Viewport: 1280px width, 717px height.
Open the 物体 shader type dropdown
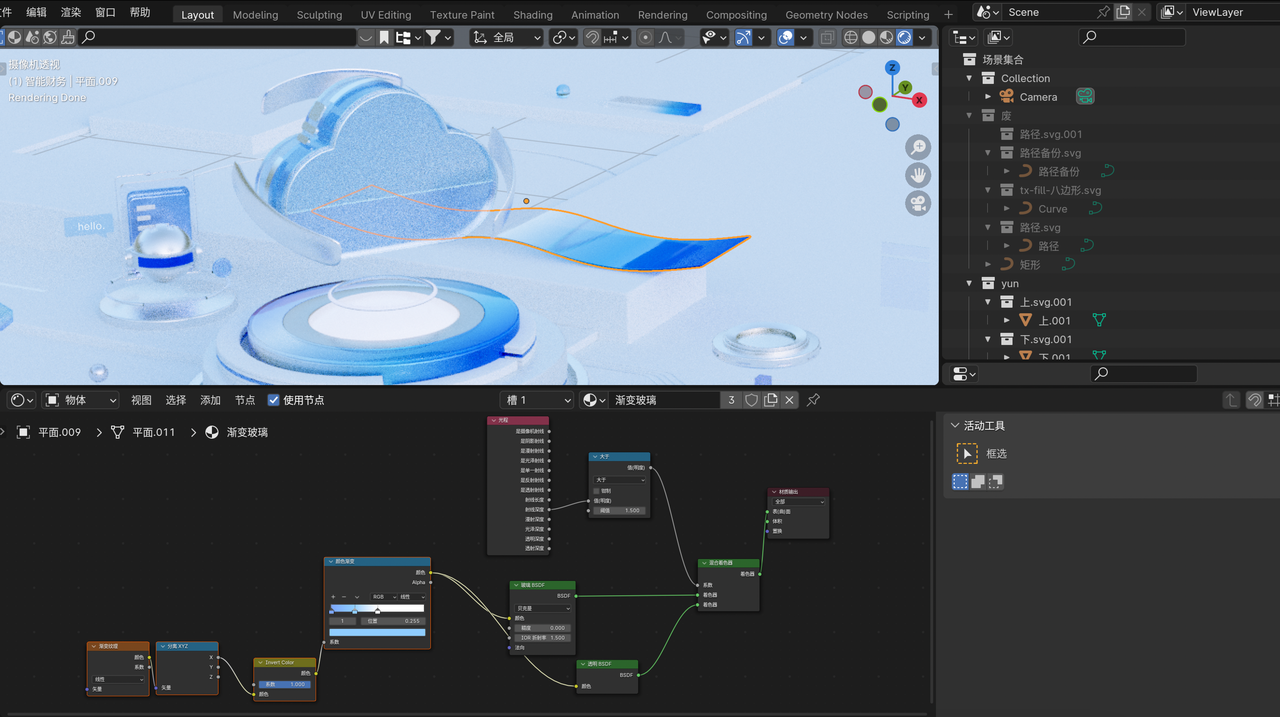click(x=82, y=400)
